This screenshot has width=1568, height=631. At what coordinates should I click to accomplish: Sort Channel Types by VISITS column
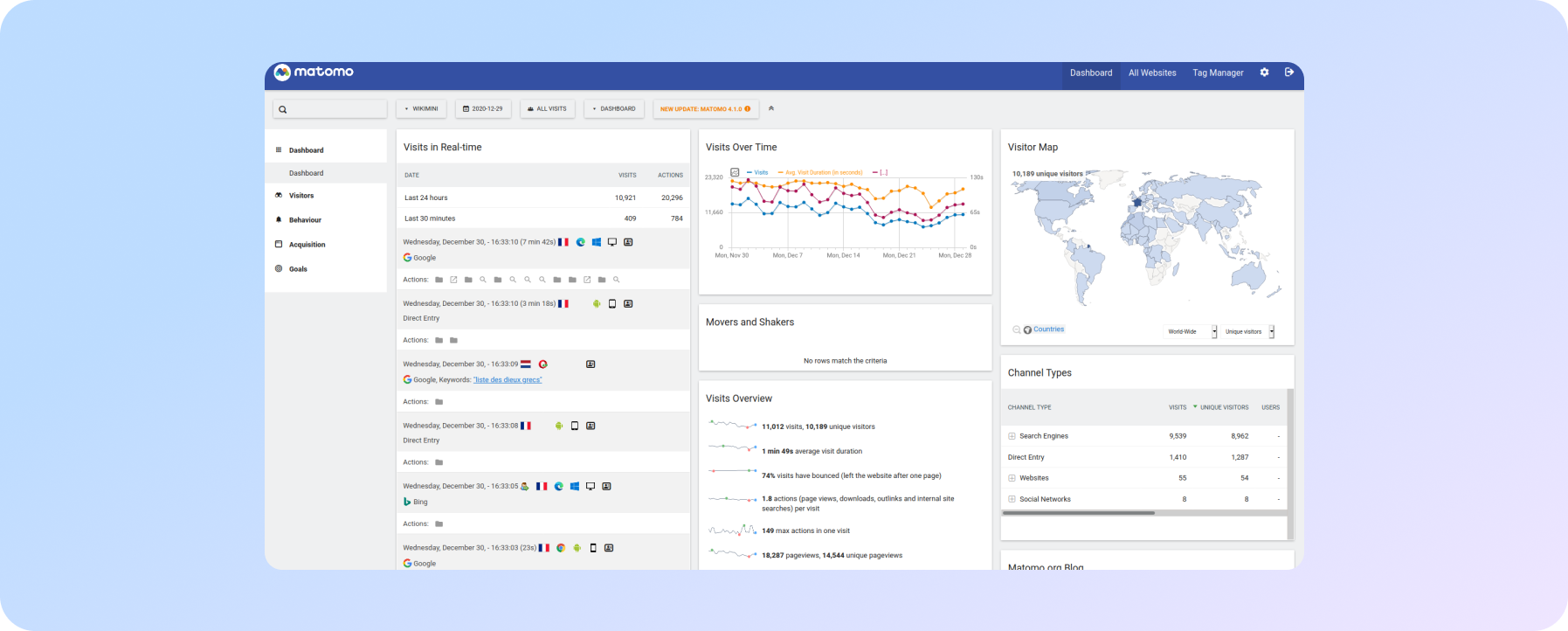click(1178, 407)
